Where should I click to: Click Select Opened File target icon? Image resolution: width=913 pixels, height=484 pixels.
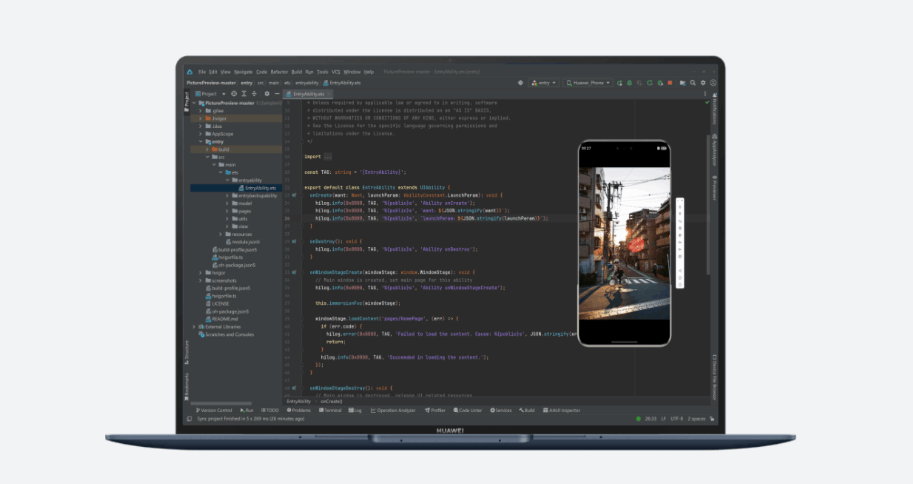pyautogui.click(x=234, y=94)
